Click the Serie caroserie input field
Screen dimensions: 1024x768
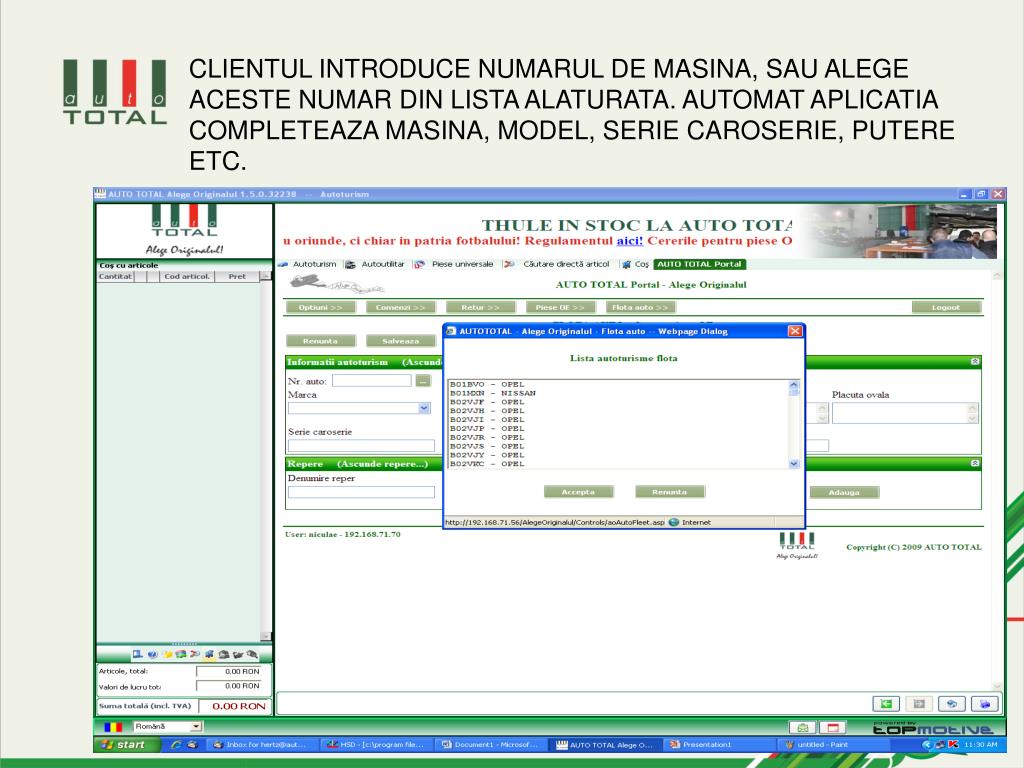point(361,446)
